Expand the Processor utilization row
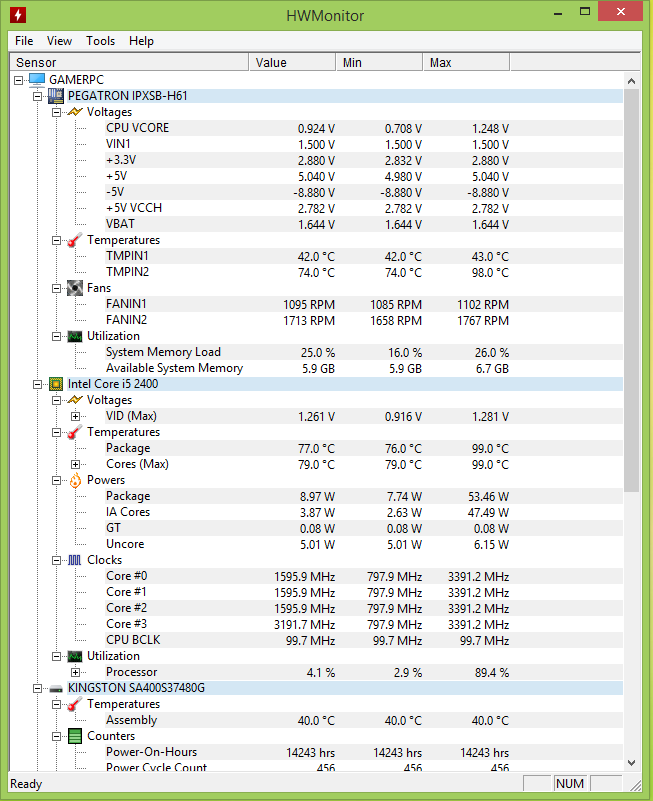653x801 pixels. pyautogui.click(x=75, y=672)
